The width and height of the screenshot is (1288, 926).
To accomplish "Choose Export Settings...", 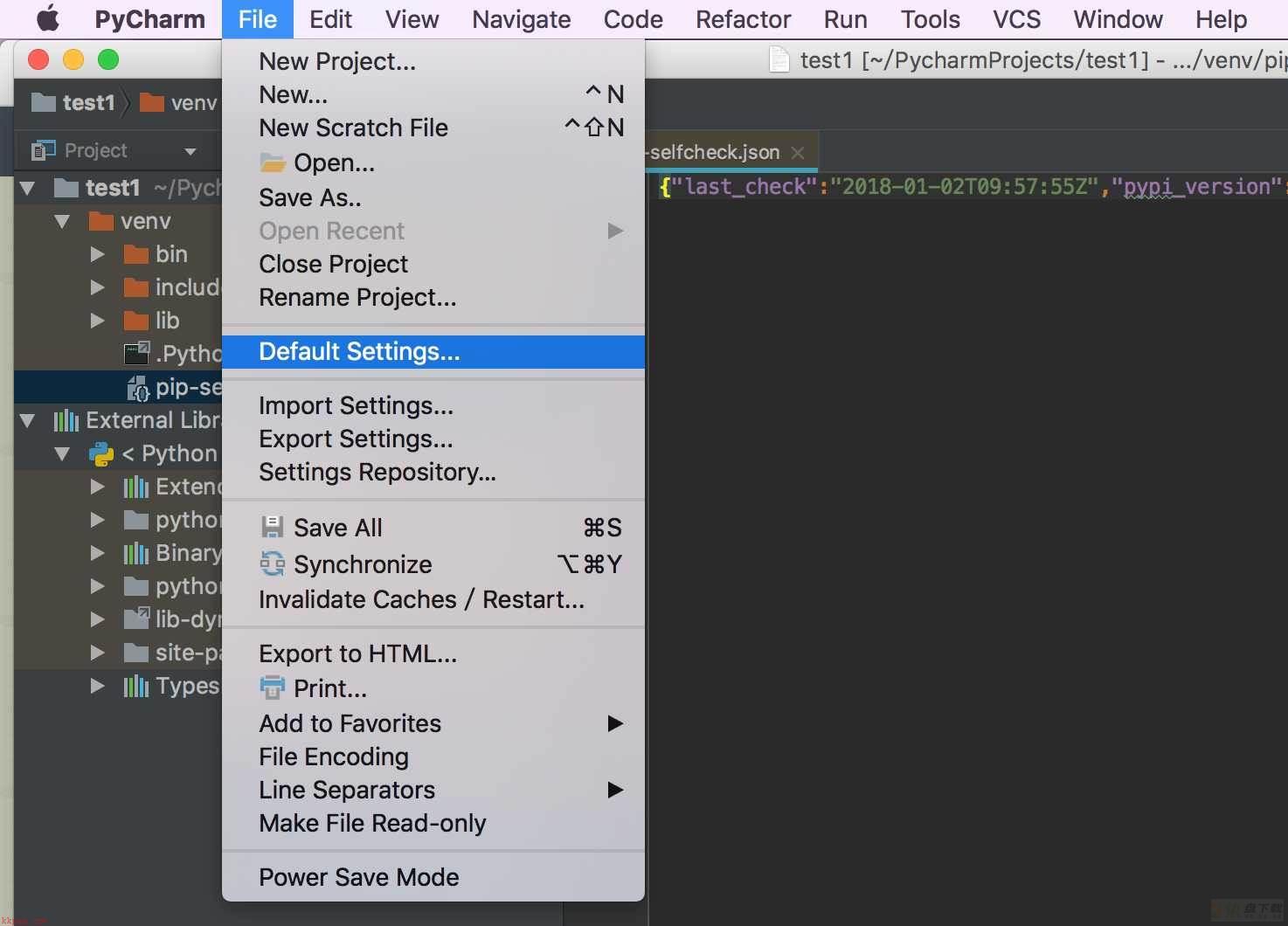I will coord(433,439).
